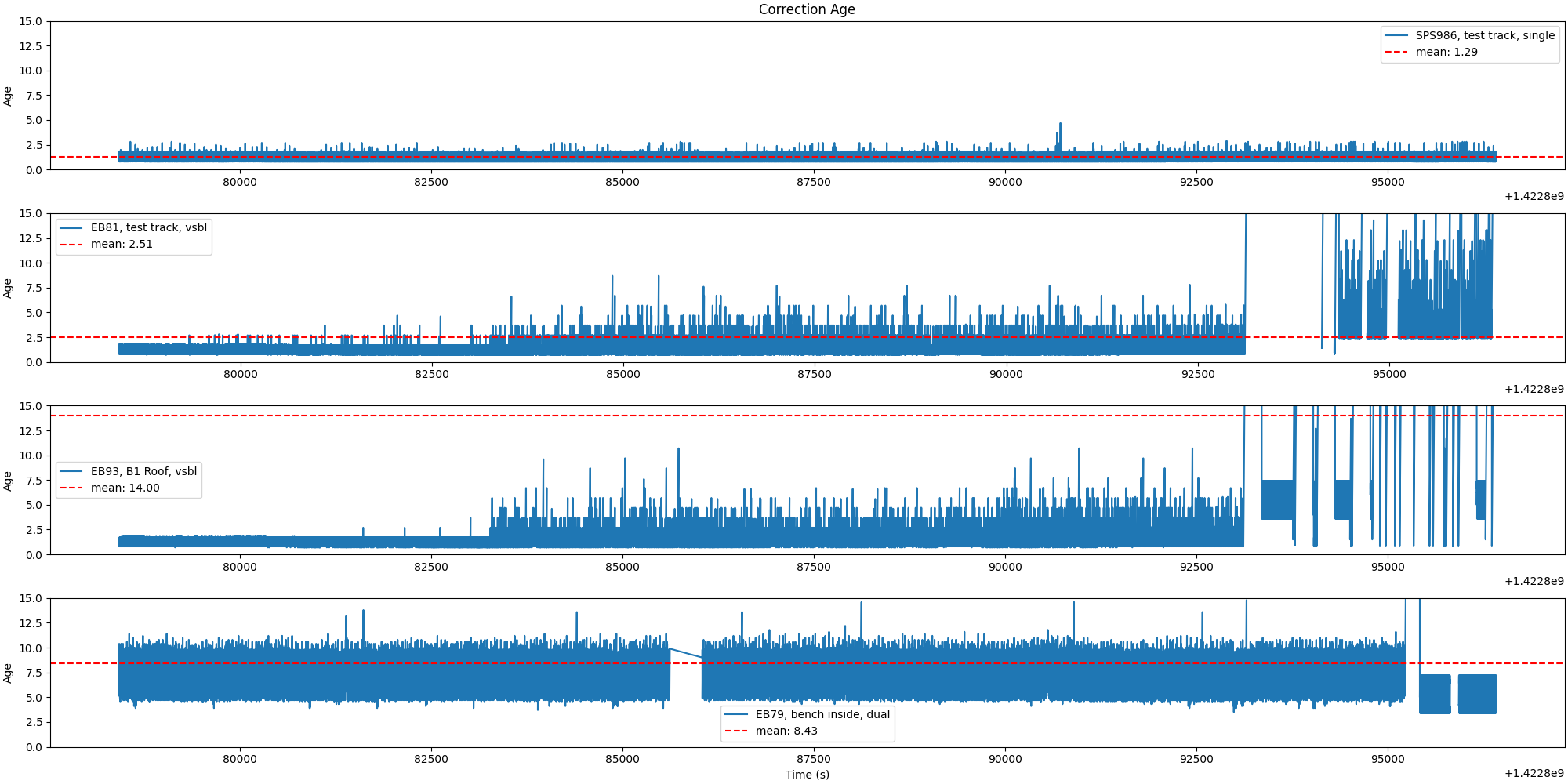Viewport: 1568px width, 784px height.
Task: Click the "mean: 14.00" legend label
Action: click(x=125, y=488)
